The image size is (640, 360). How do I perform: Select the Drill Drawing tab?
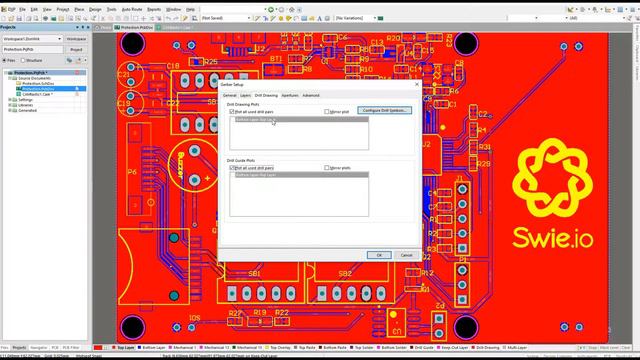tap(266, 95)
